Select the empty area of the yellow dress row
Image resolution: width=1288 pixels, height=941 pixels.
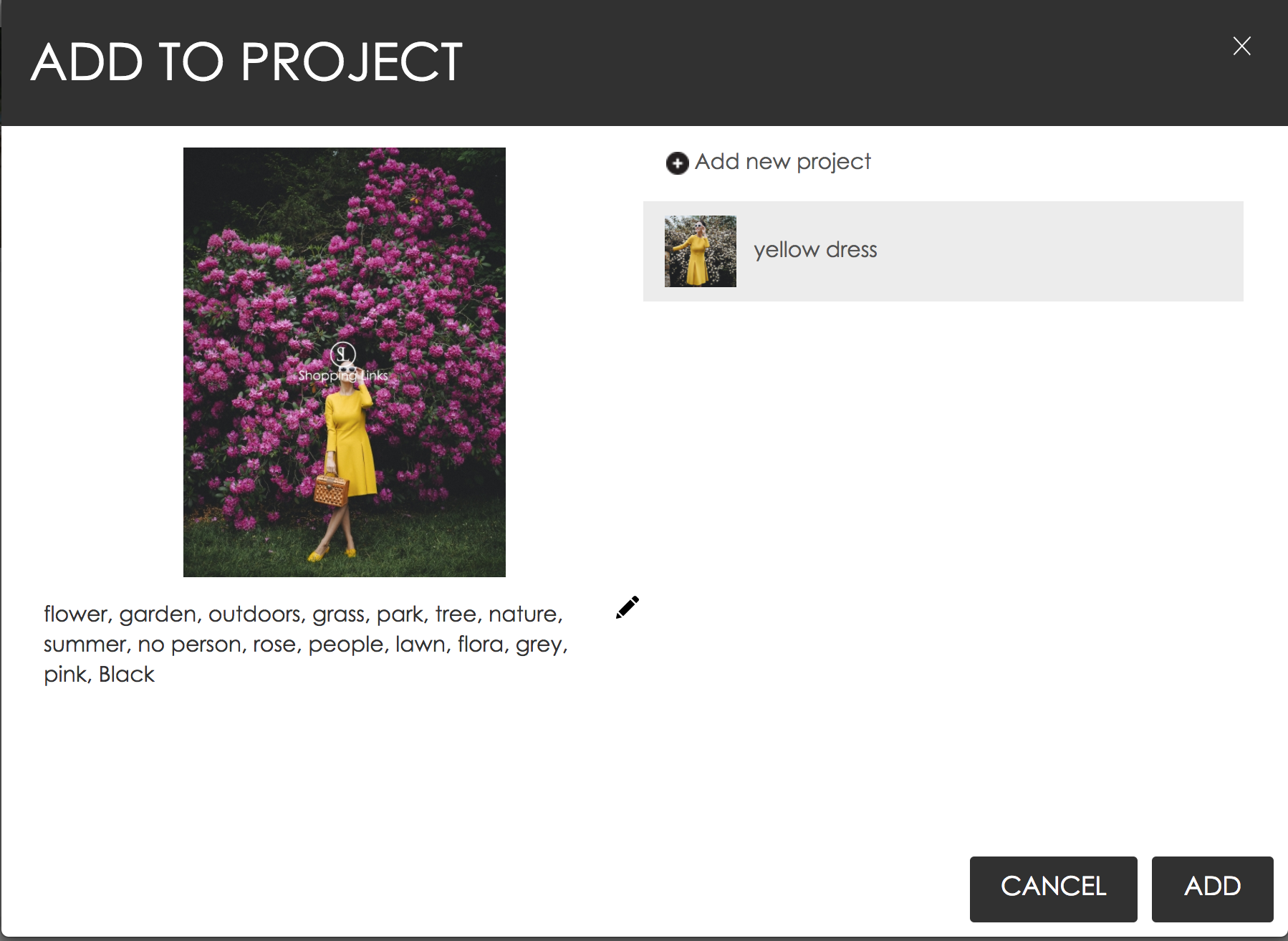(x=1060, y=251)
